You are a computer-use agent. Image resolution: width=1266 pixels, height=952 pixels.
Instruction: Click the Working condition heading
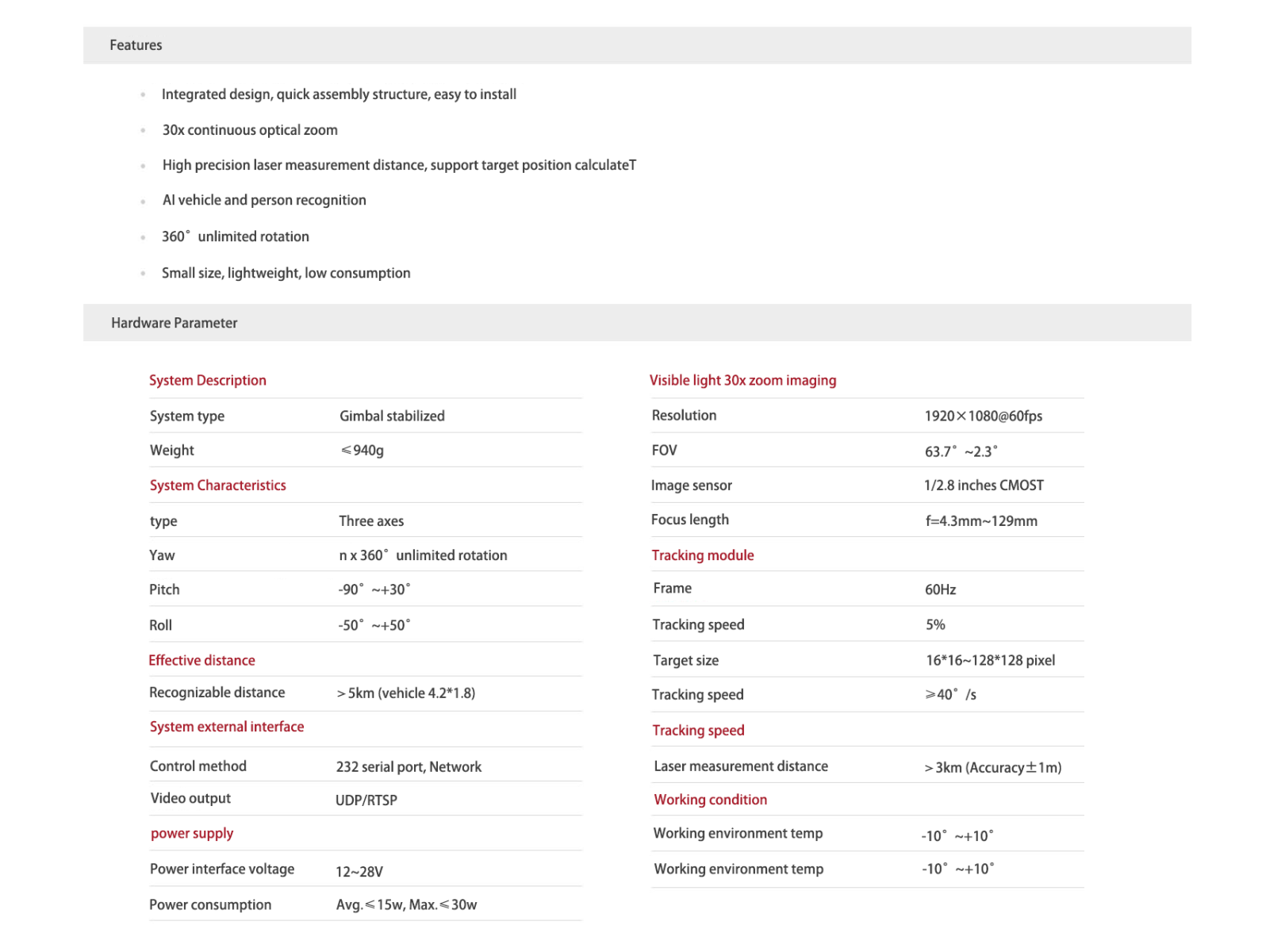pos(711,800)
